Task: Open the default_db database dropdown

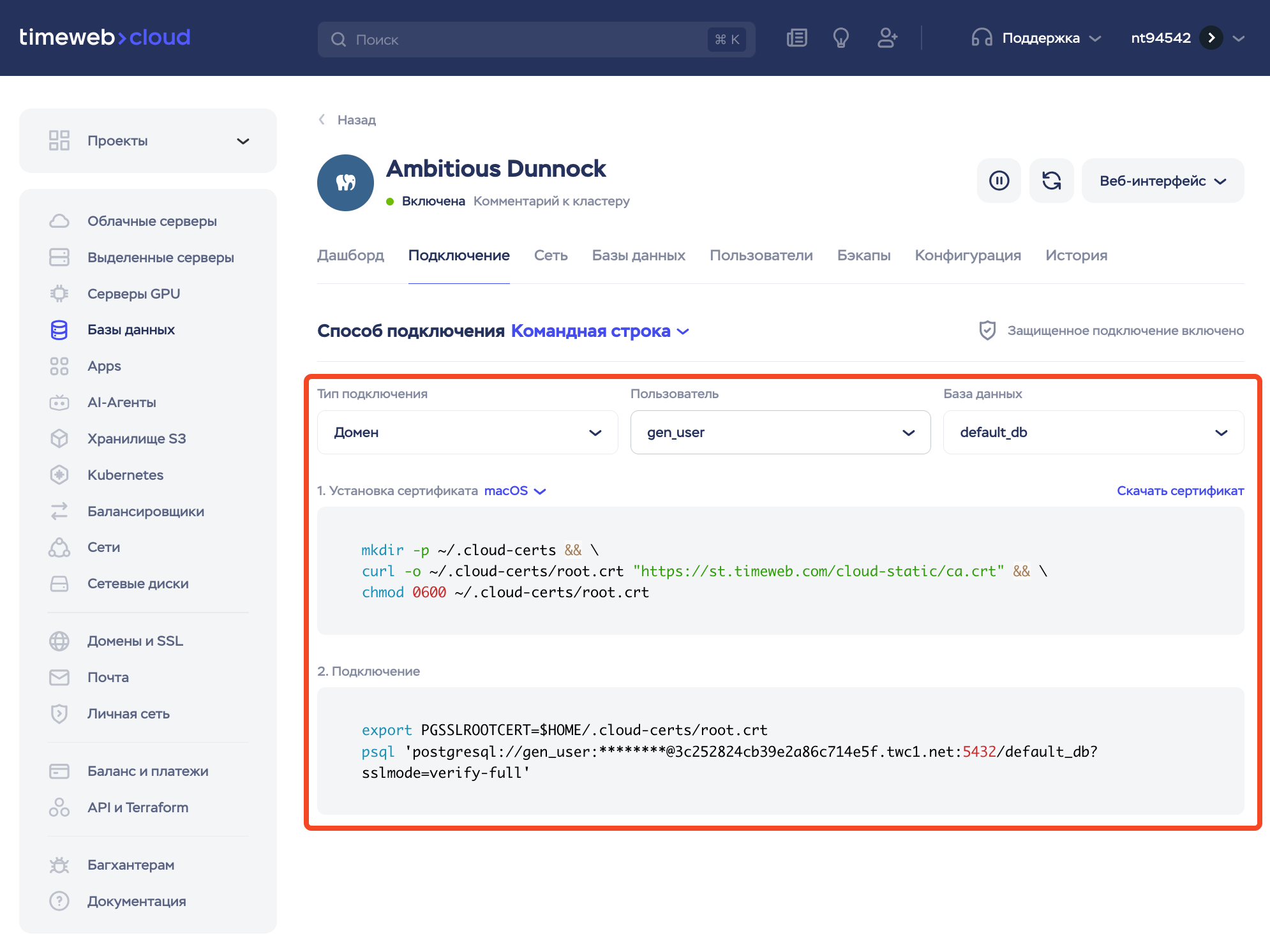Action: click(1094, 432)
